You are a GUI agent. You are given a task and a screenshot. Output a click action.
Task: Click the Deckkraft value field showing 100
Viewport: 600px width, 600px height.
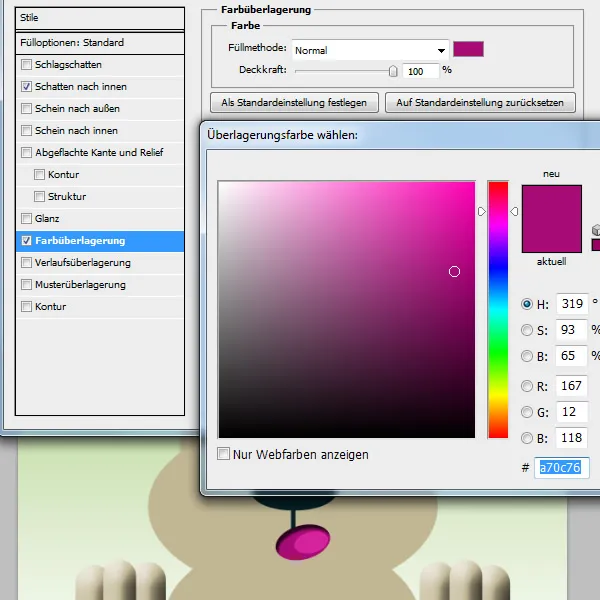[421, 71]
